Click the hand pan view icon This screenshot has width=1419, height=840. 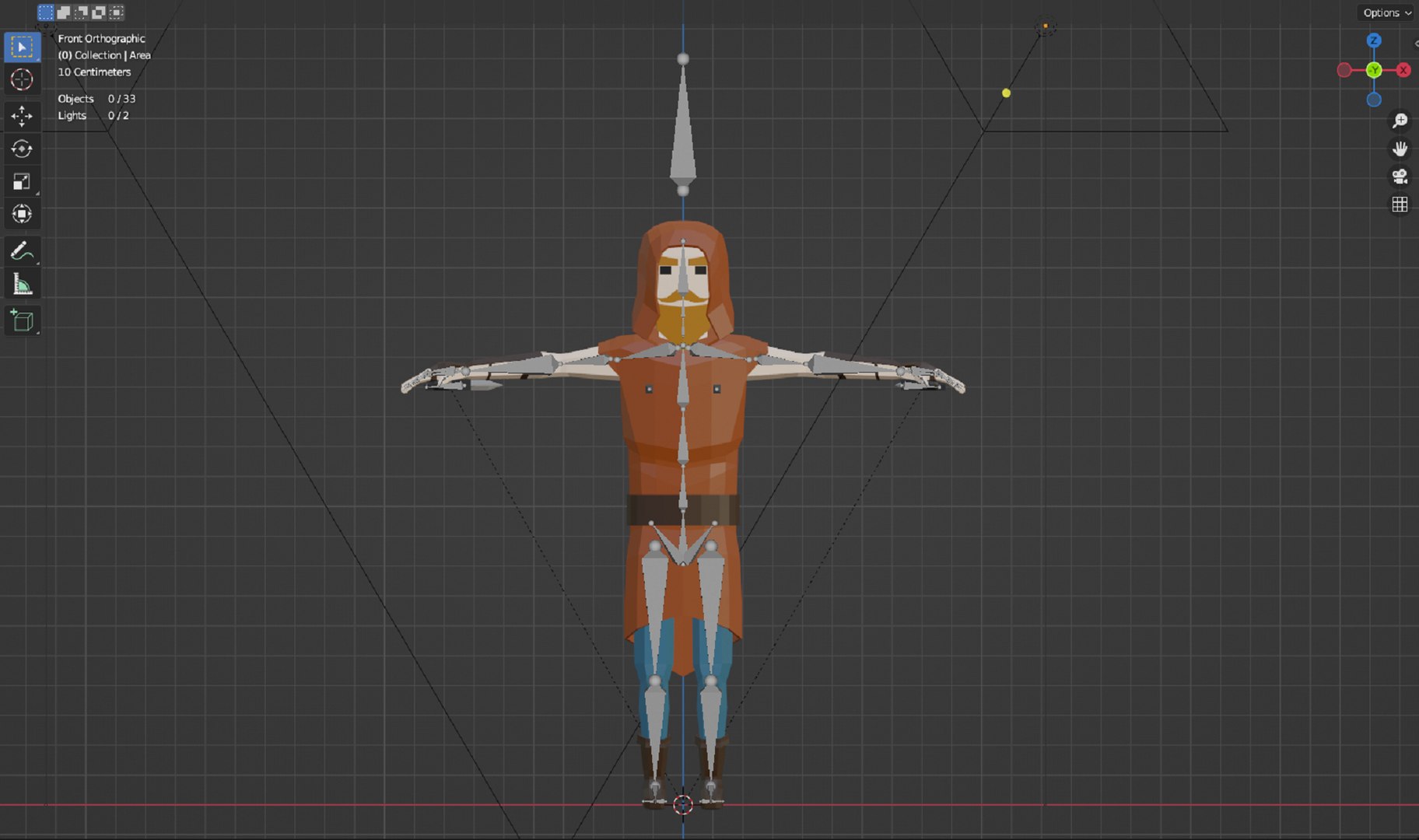tap(1400, 149)
